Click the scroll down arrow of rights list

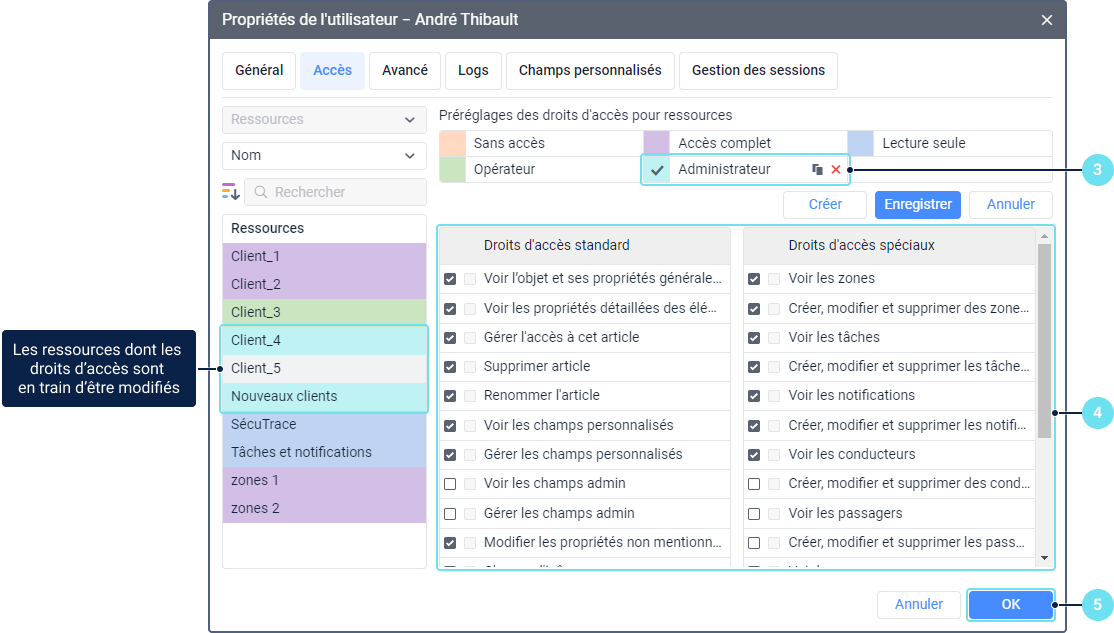(1044, 558)
